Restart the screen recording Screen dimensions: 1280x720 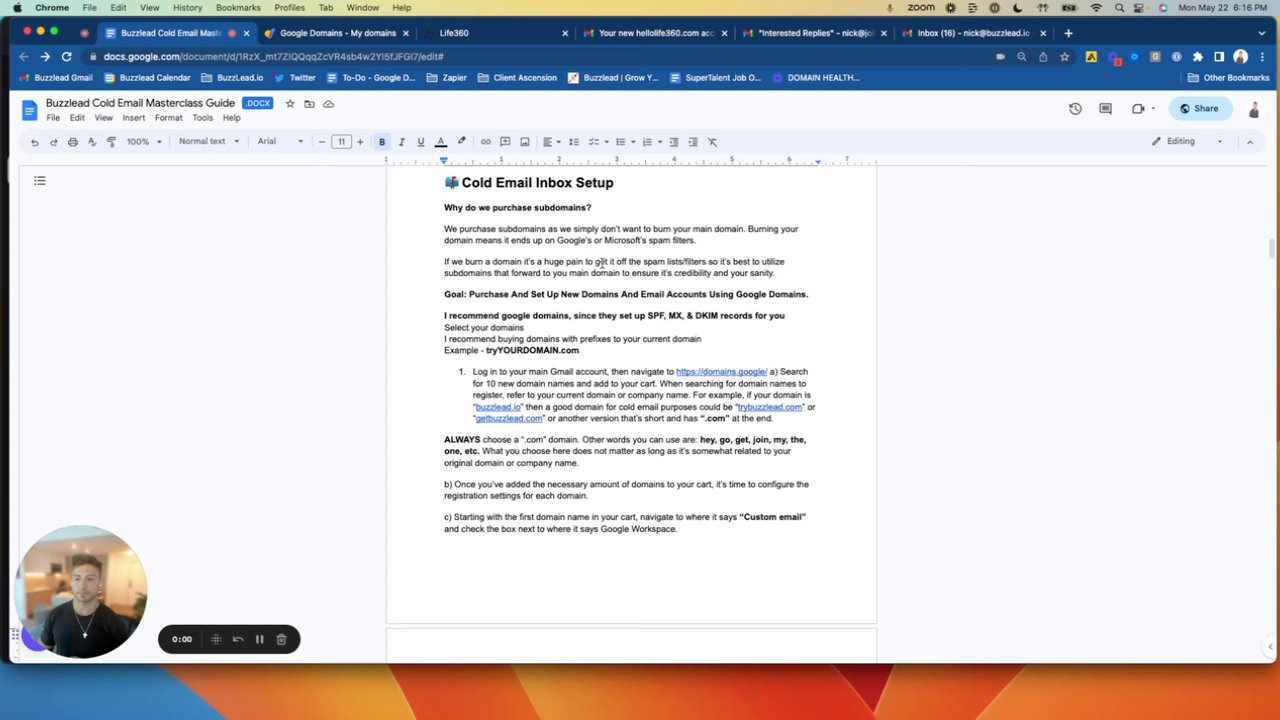tap(238, 640)
